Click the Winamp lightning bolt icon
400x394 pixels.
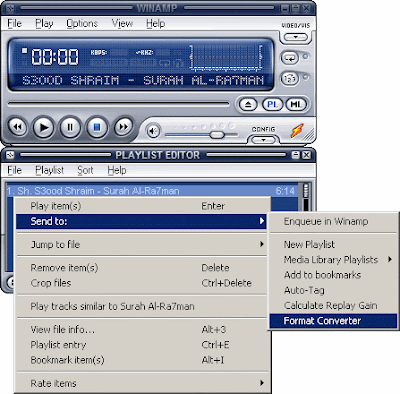(297, 130)
